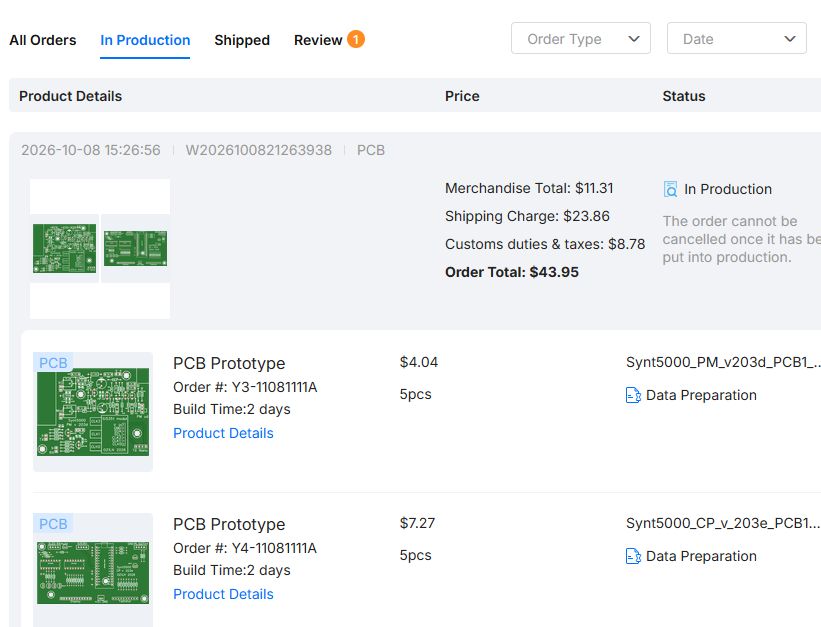Click the file name Synt5000_PM_v203d_PCB1
The height and width of the screenshot is (627, 821).
tap(723, 362)
